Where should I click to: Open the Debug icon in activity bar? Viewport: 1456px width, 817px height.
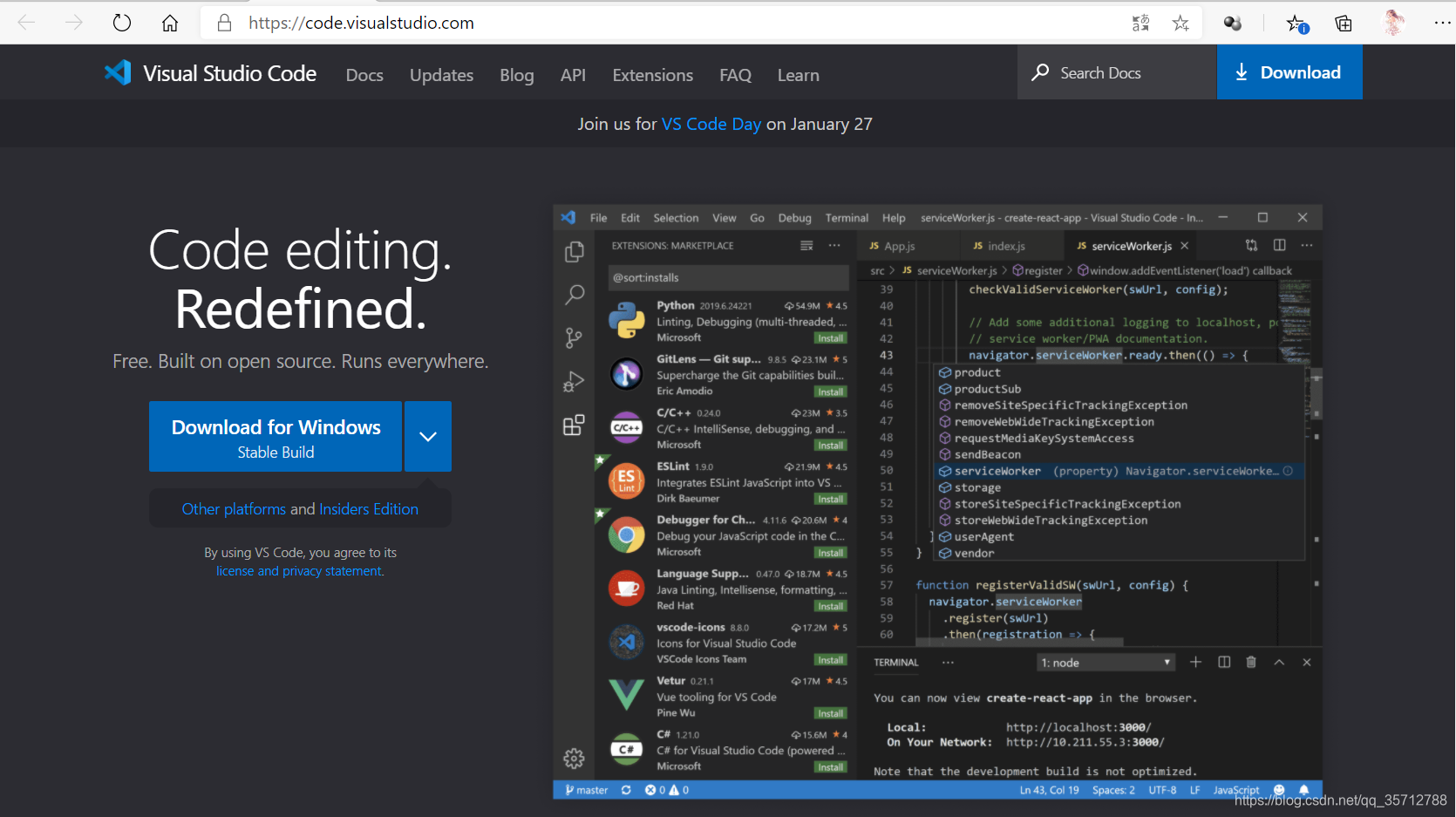click(x=574, y=382)
